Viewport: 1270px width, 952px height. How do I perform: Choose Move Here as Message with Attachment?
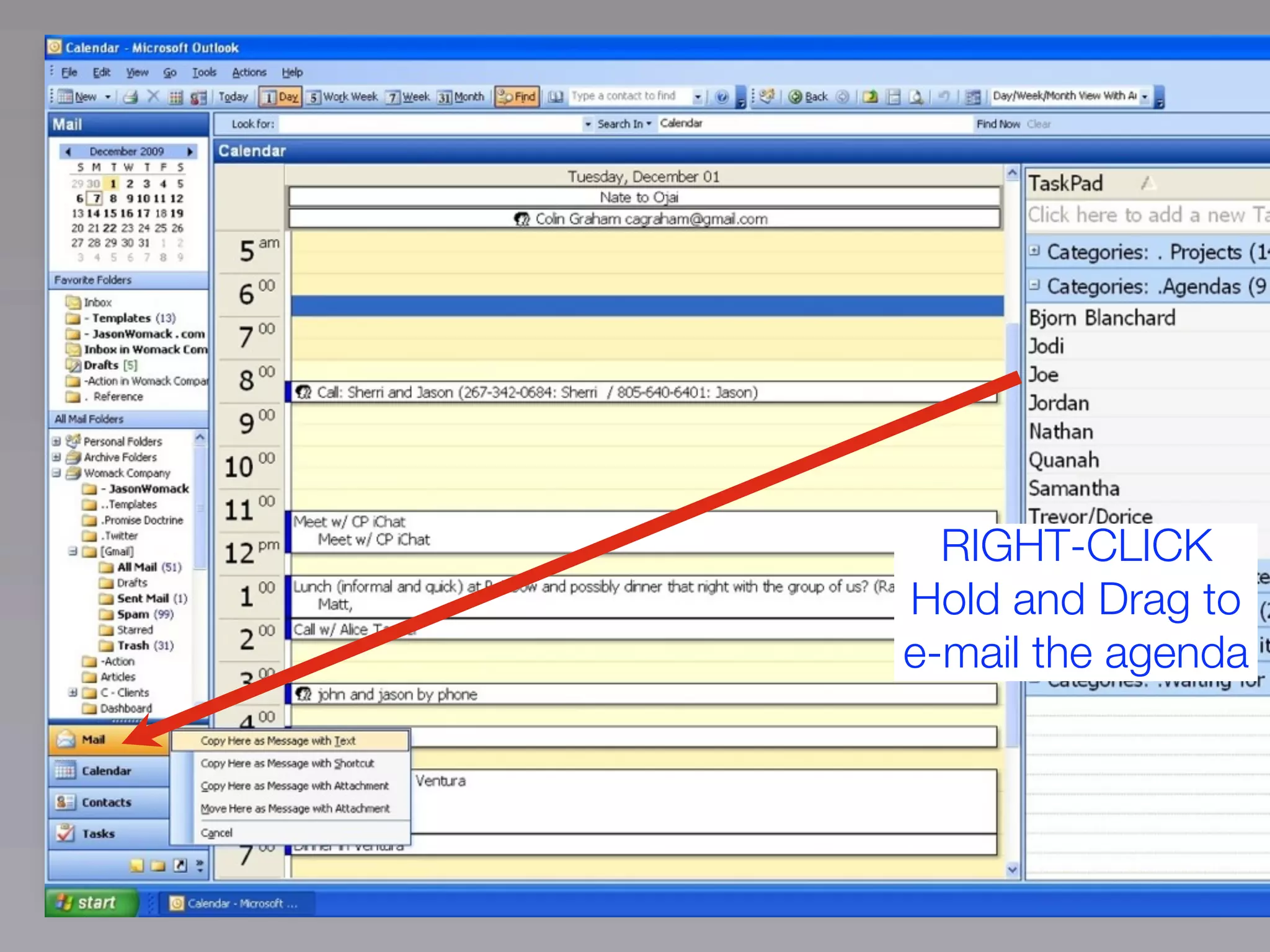tap(290, 809)
